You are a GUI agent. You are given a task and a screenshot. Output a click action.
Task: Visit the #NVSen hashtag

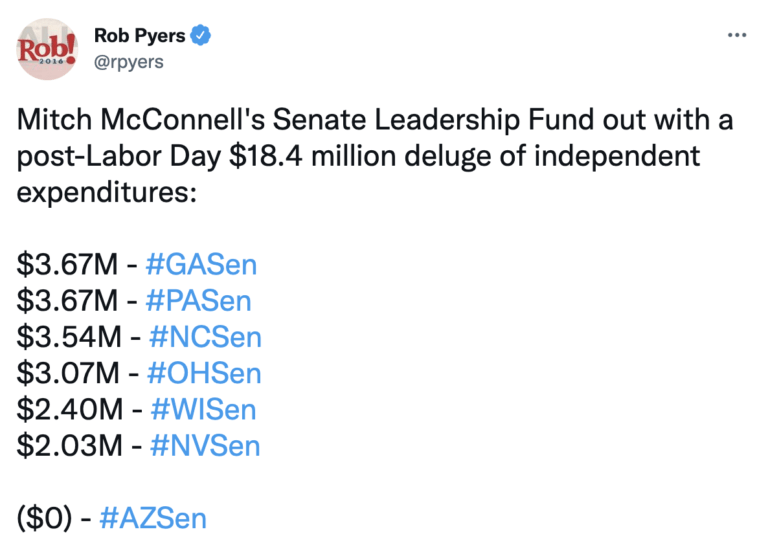tap(204, 445)
